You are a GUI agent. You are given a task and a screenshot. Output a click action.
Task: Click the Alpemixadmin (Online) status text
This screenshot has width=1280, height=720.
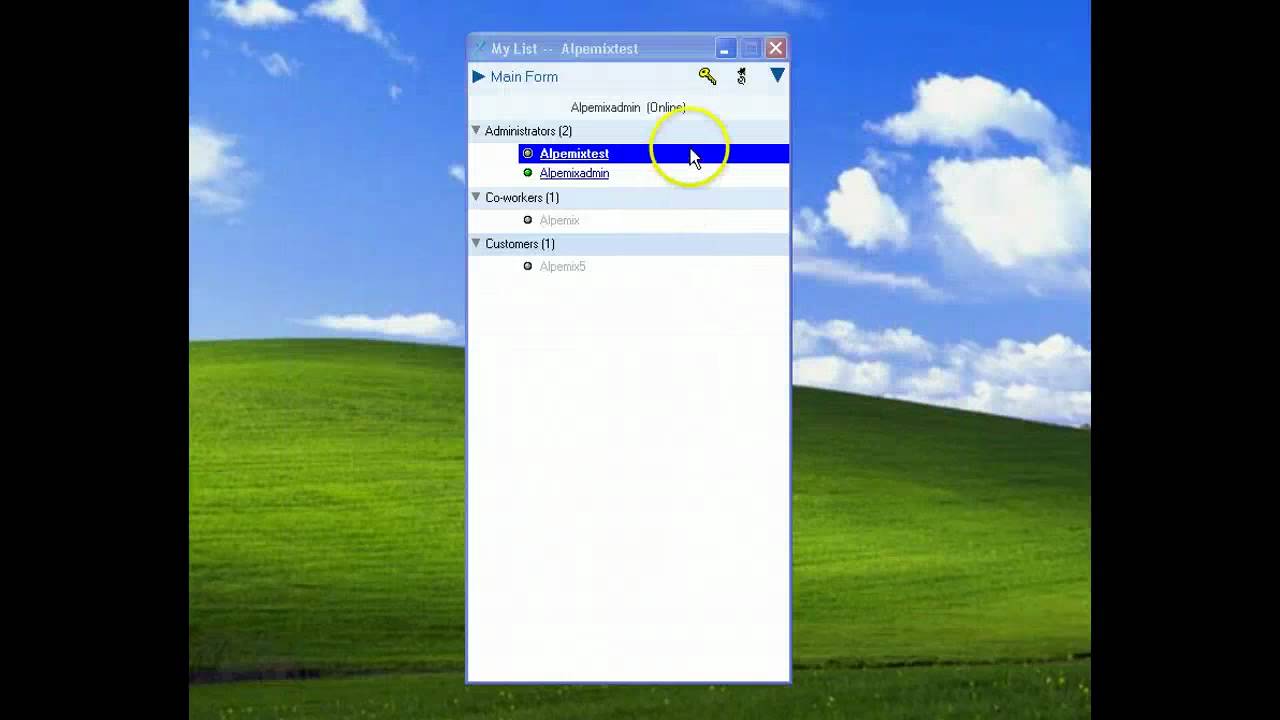[628, 107]
